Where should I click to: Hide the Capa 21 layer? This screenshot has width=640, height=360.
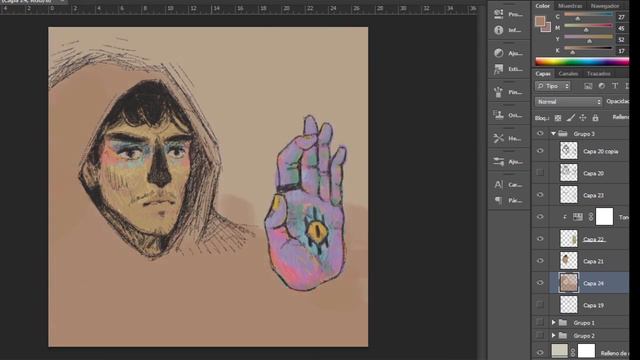point(540,261)
